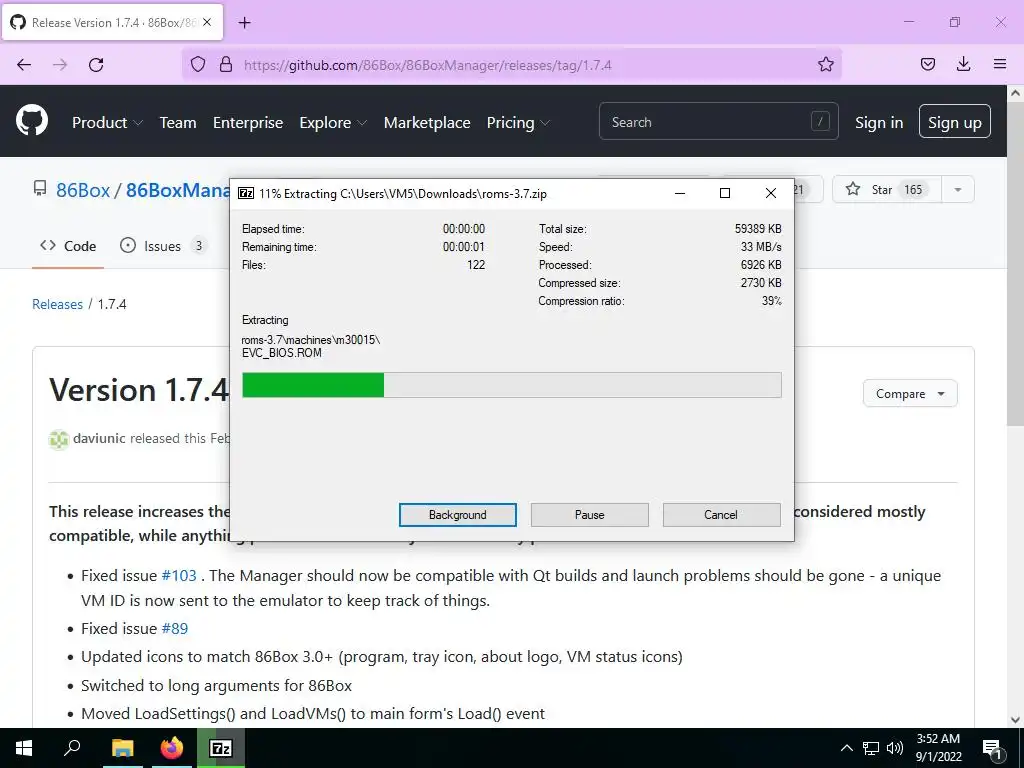Go to Releases breadcrumb link

[x=57, y=304]
